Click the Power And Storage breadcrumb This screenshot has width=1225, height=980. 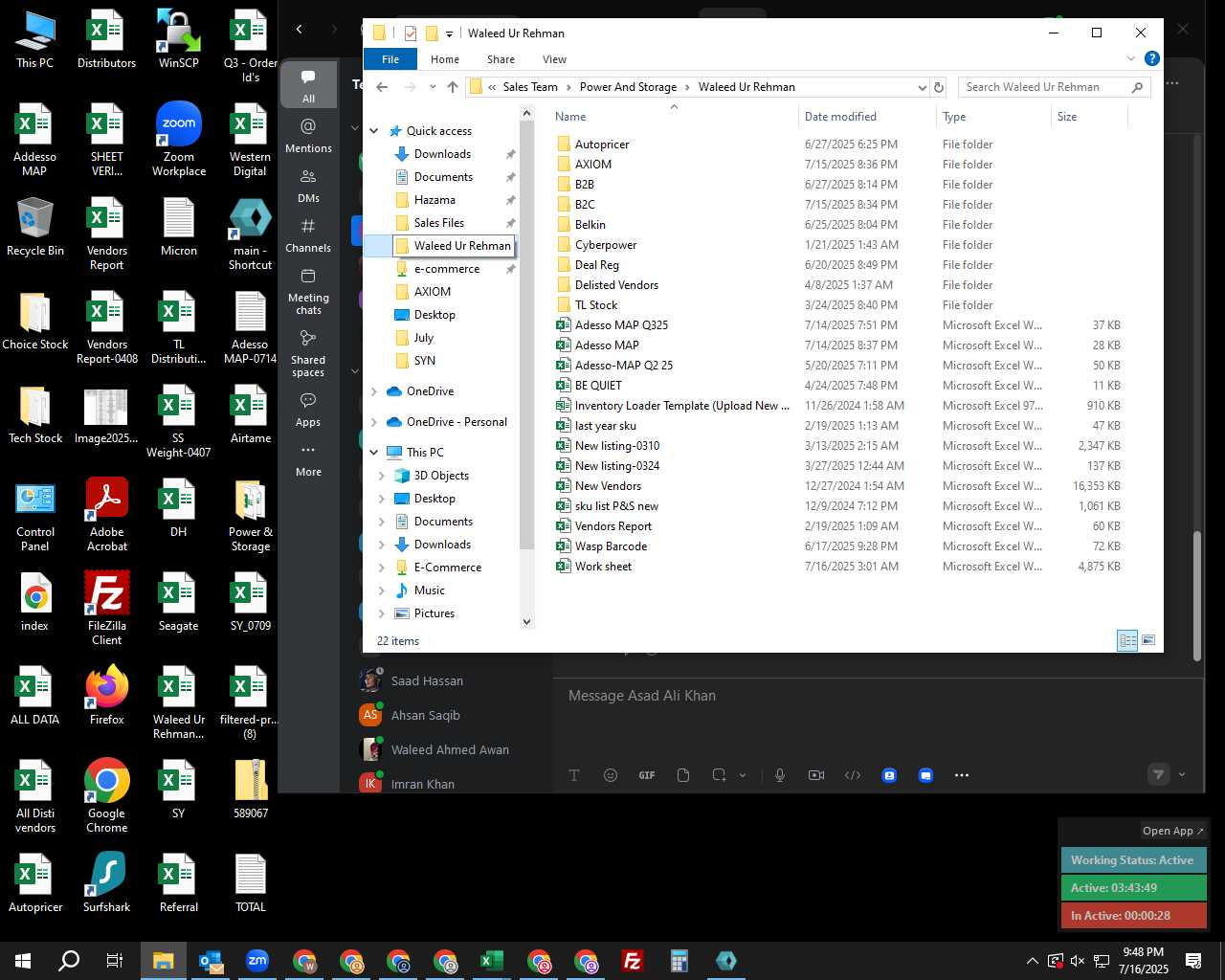[x=628, y=87]
